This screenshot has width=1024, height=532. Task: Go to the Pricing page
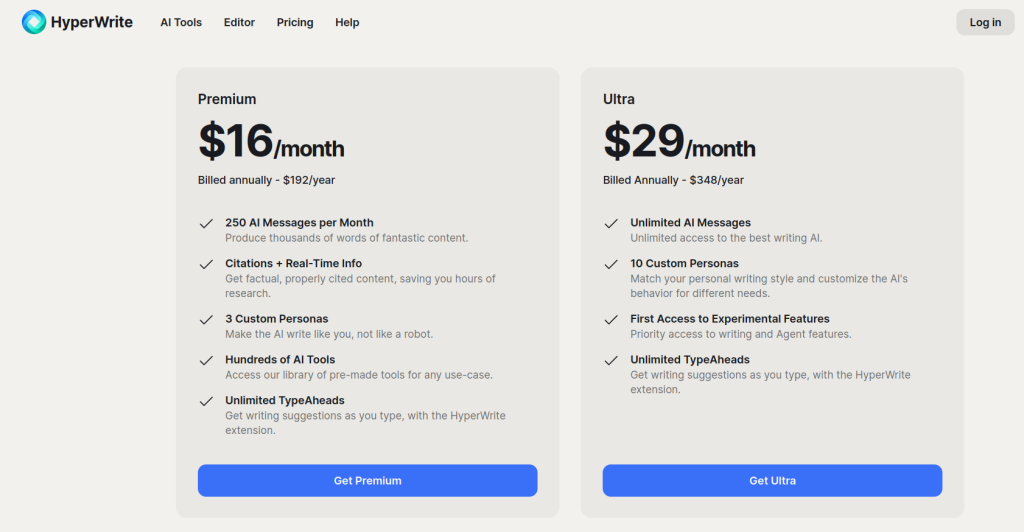pos(295,22)
